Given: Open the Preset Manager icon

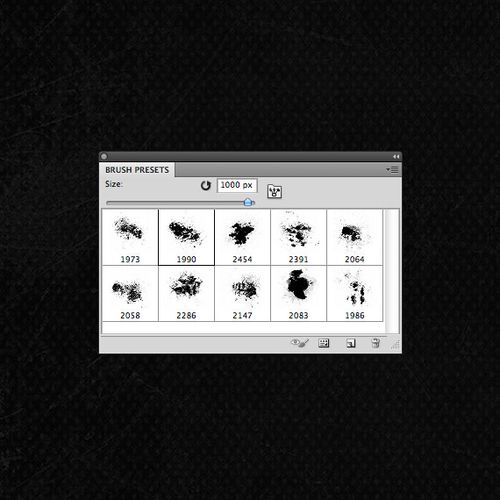Looking at the screenshot, I should 324,343.
